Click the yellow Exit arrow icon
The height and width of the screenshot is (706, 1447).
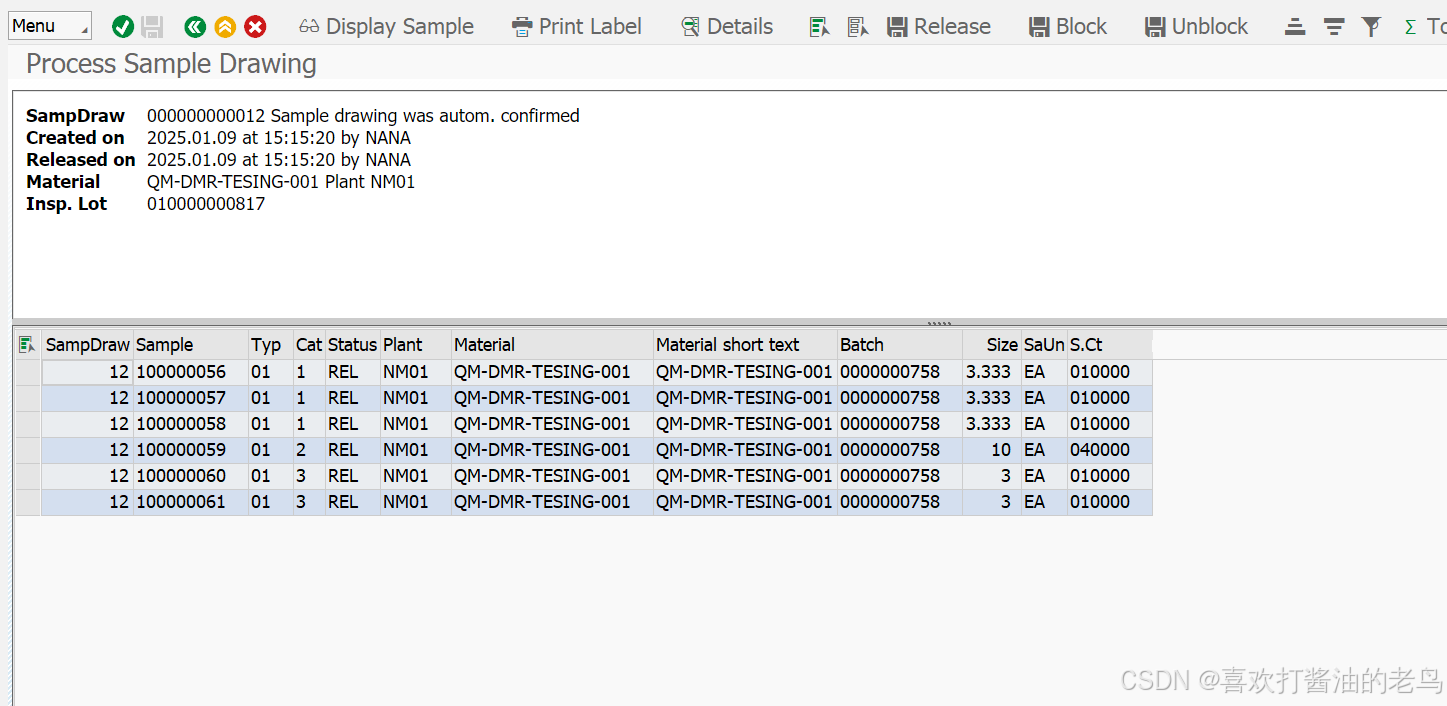224,26
